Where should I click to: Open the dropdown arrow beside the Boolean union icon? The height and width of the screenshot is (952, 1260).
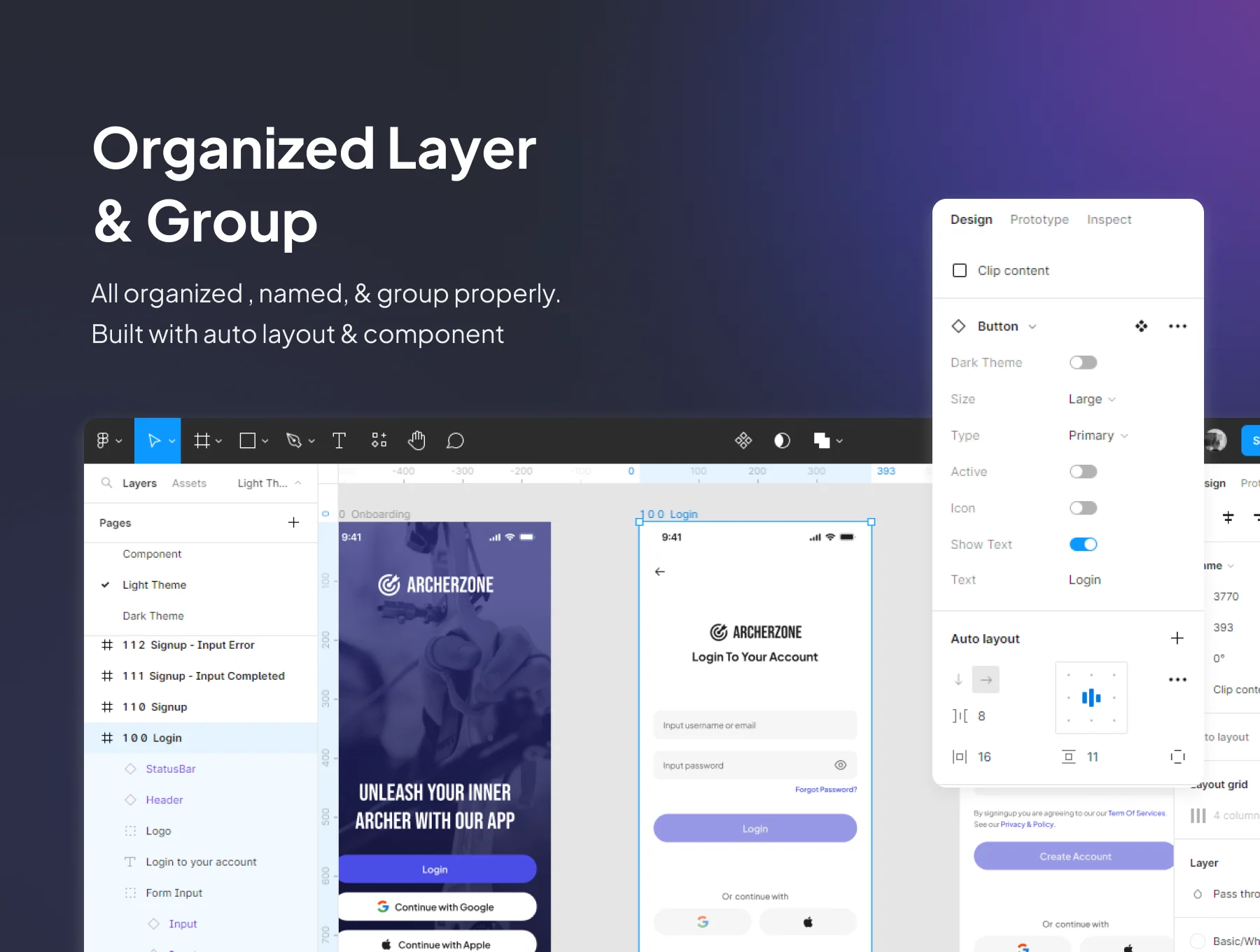pos(839,441)
